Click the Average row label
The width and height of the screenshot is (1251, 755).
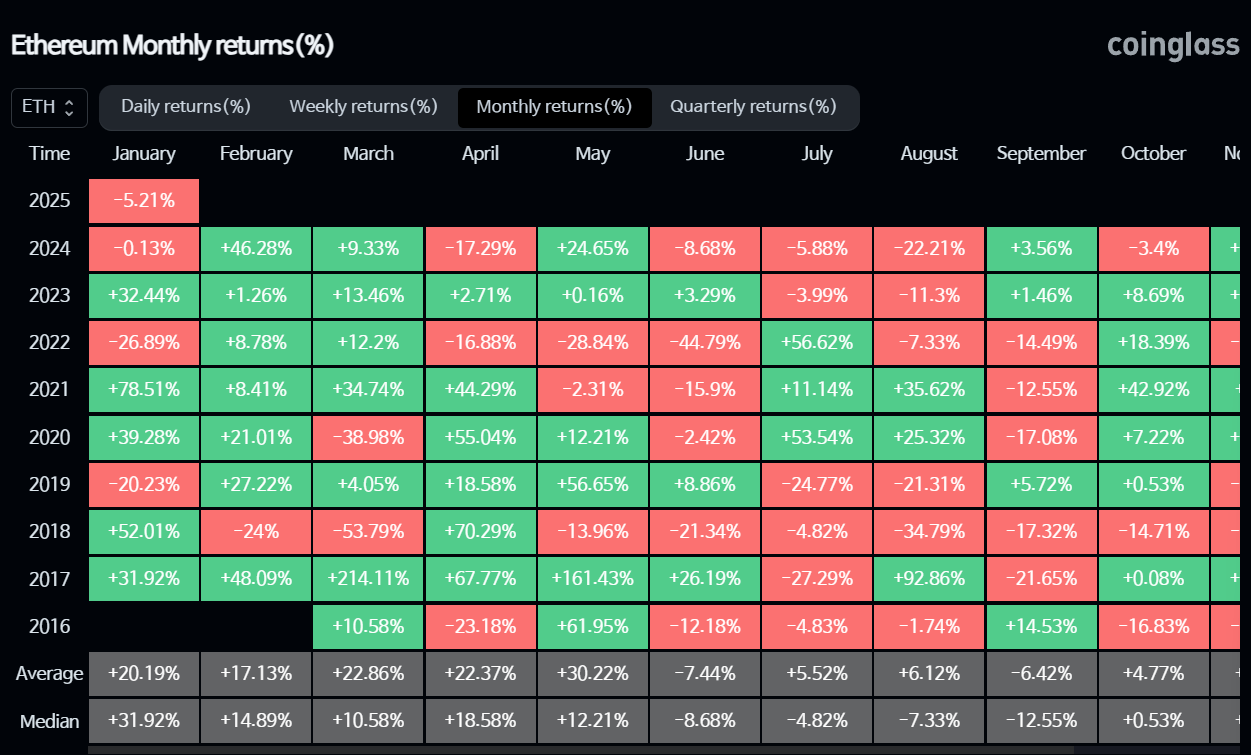coord(49,674)
